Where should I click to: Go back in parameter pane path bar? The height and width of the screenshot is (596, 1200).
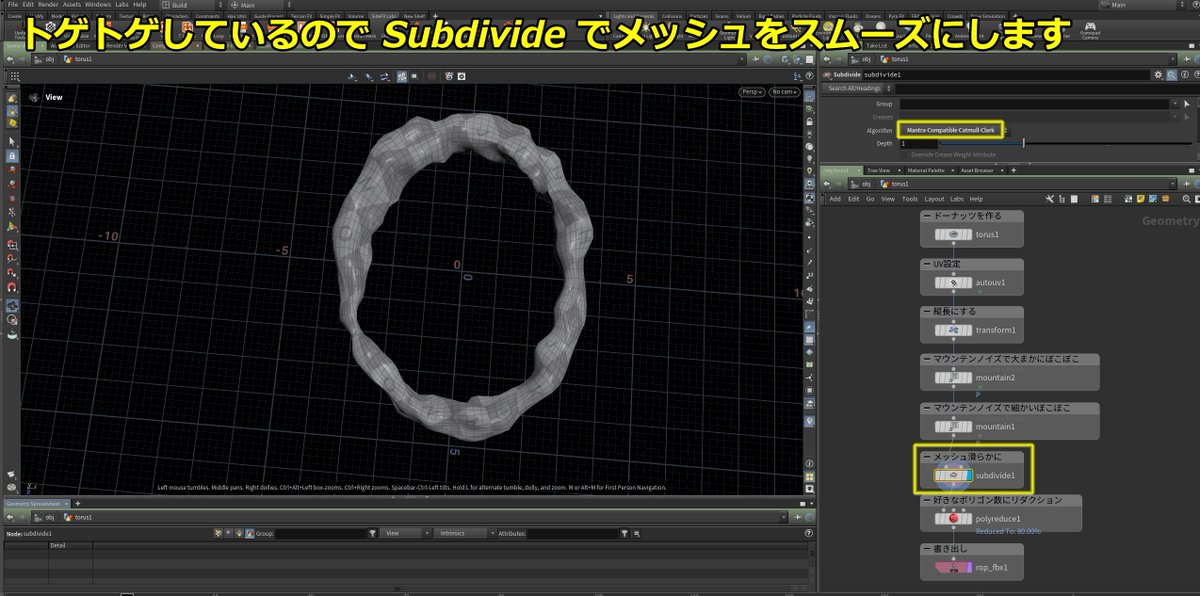tap(827, 59)
